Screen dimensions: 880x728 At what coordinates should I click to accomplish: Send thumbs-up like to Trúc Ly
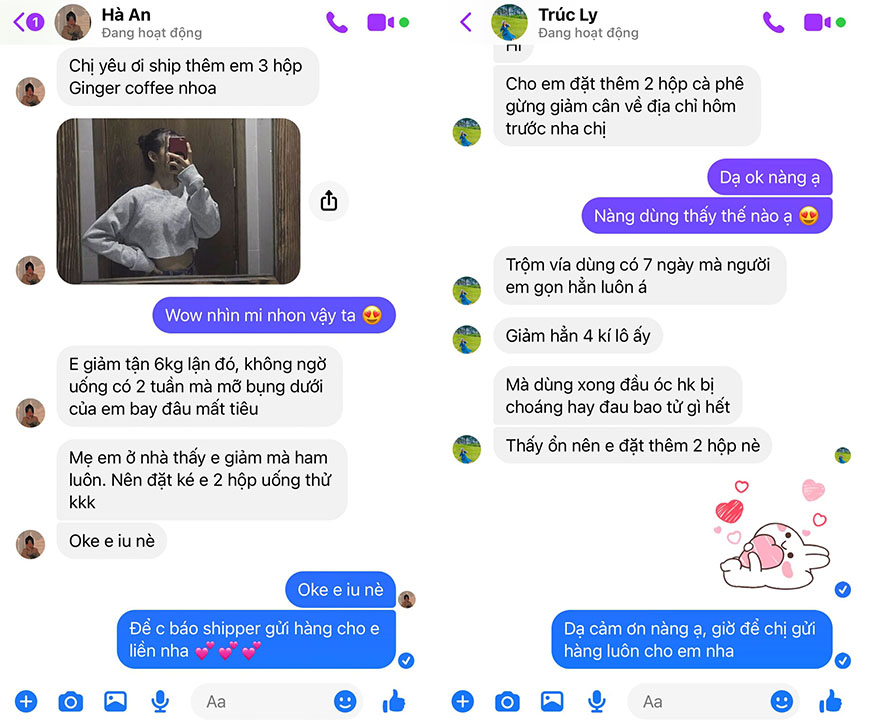click(x=830, y=701)
